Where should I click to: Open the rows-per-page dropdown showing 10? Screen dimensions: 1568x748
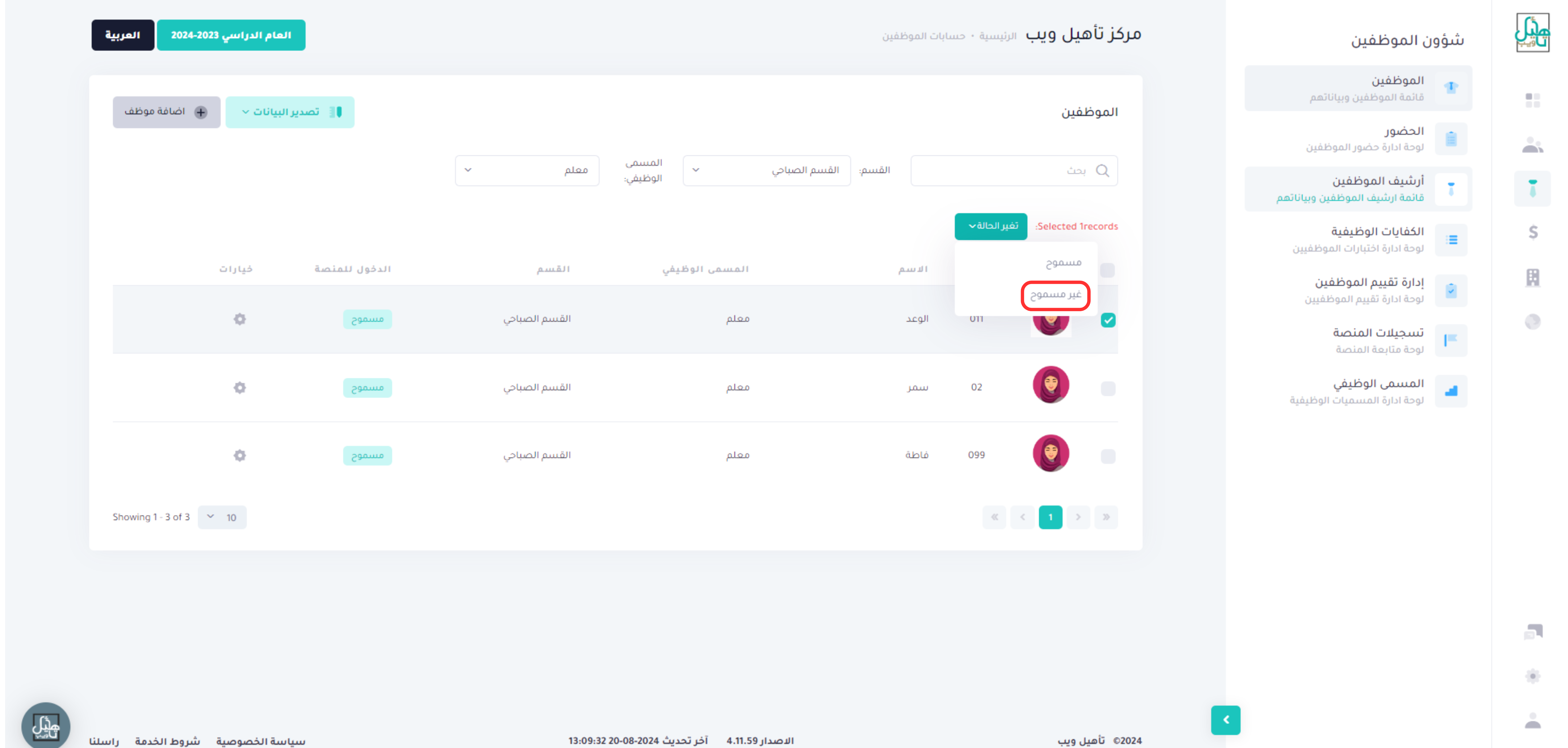click(222, 517)
